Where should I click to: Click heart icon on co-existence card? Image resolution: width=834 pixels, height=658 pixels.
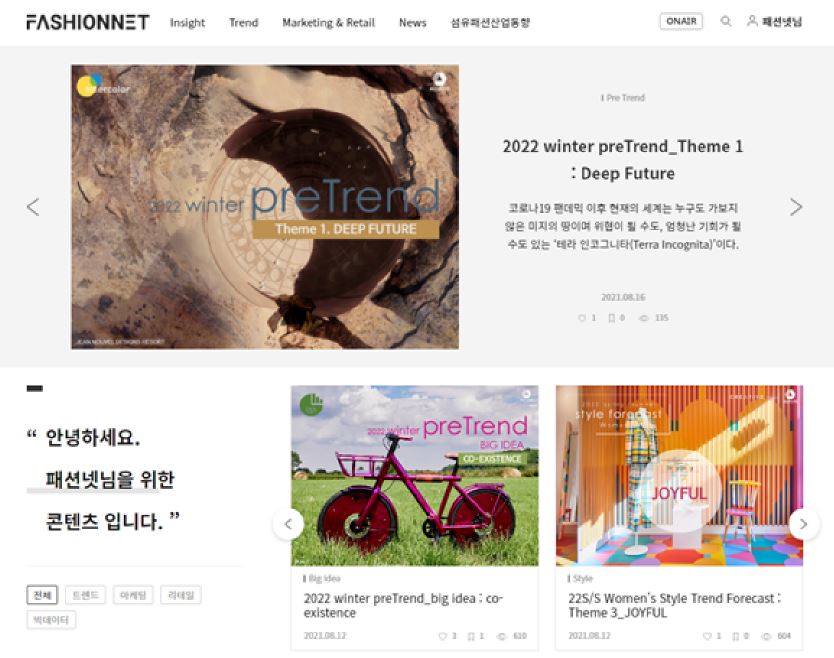443,636
